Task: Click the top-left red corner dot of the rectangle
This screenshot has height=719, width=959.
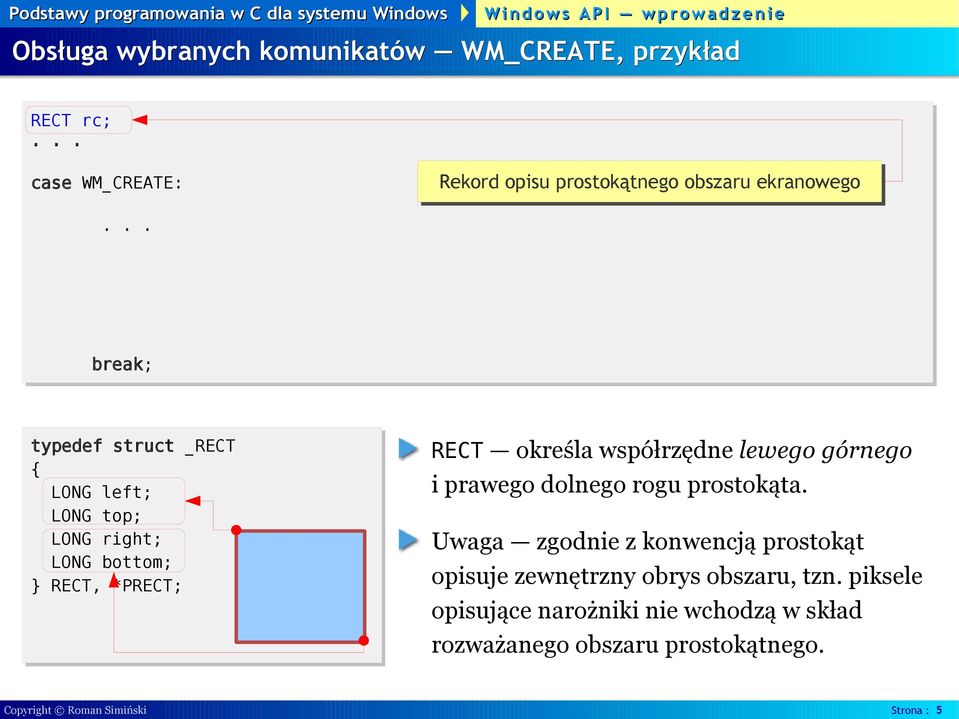Action: pos(236,530)
